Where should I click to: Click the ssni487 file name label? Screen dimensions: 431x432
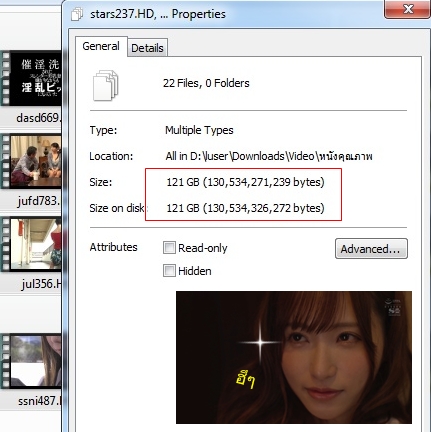click(x=40, y=401)
